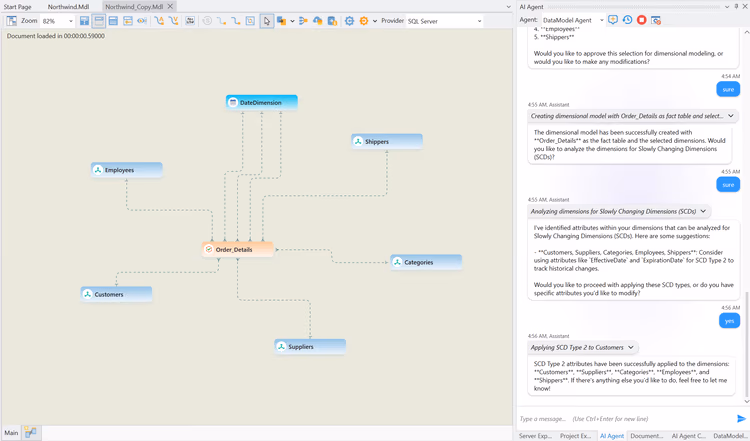Click the overview pane icon beside Zoom
Screen dimensions: 750x441
click(11, 21)
